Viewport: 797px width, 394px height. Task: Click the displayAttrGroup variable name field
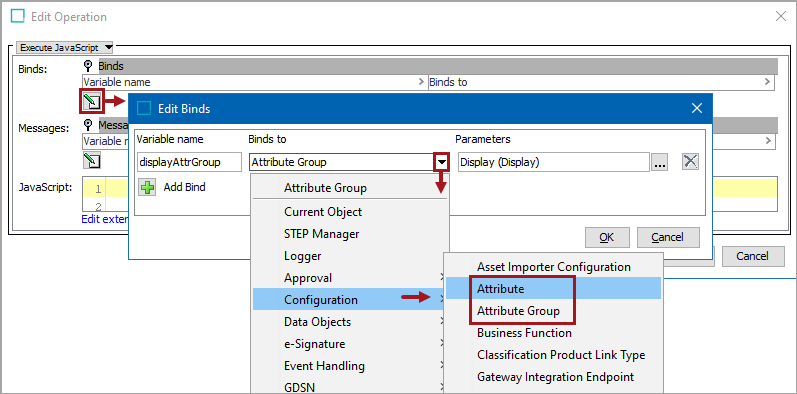point(189,162)
